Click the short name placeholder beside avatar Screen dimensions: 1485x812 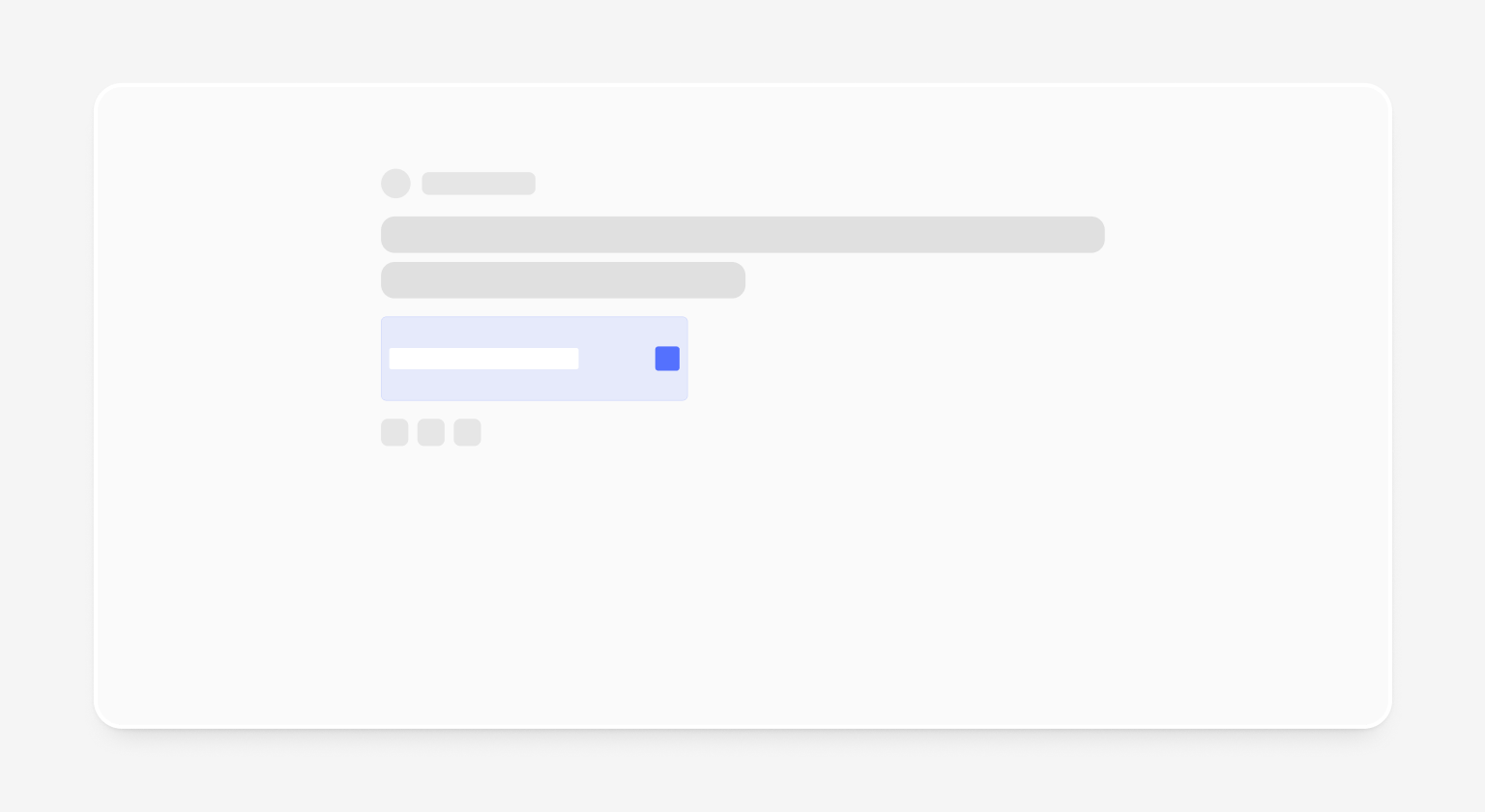[479, 184]
